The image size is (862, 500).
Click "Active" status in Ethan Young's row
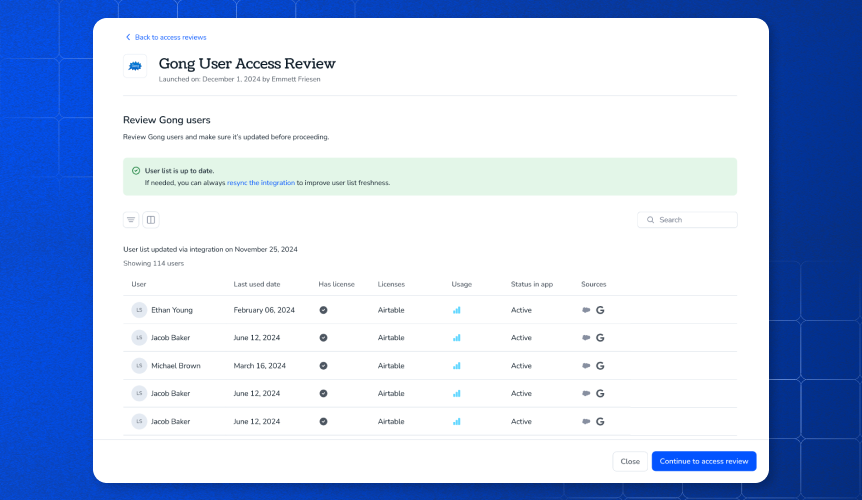pos(521,310)
